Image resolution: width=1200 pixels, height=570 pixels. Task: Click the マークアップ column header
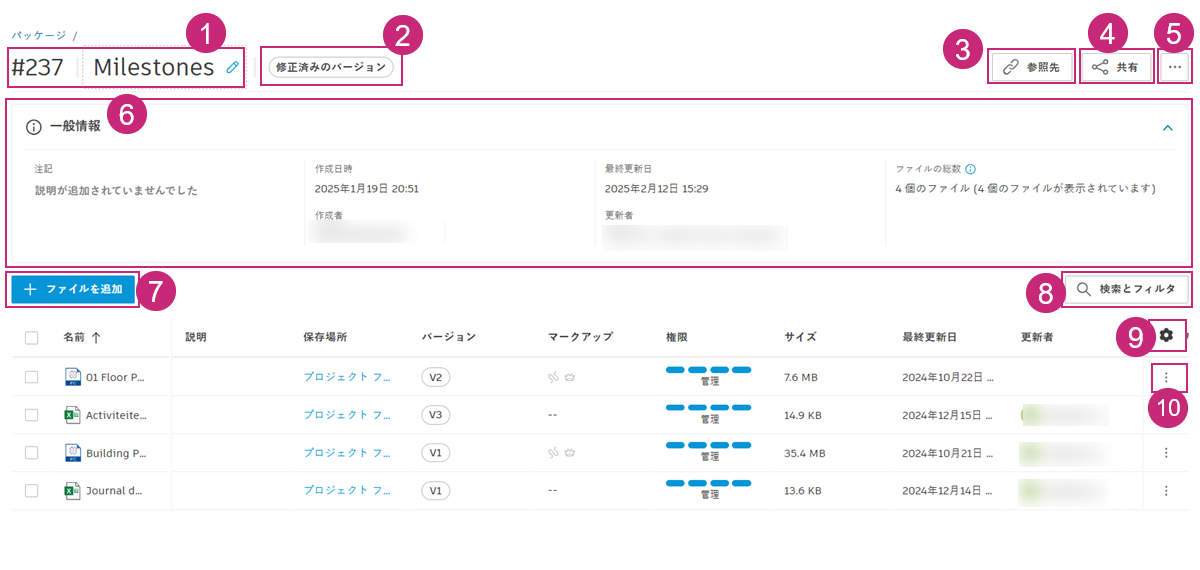pyautogui.click(x=580, y=338)
